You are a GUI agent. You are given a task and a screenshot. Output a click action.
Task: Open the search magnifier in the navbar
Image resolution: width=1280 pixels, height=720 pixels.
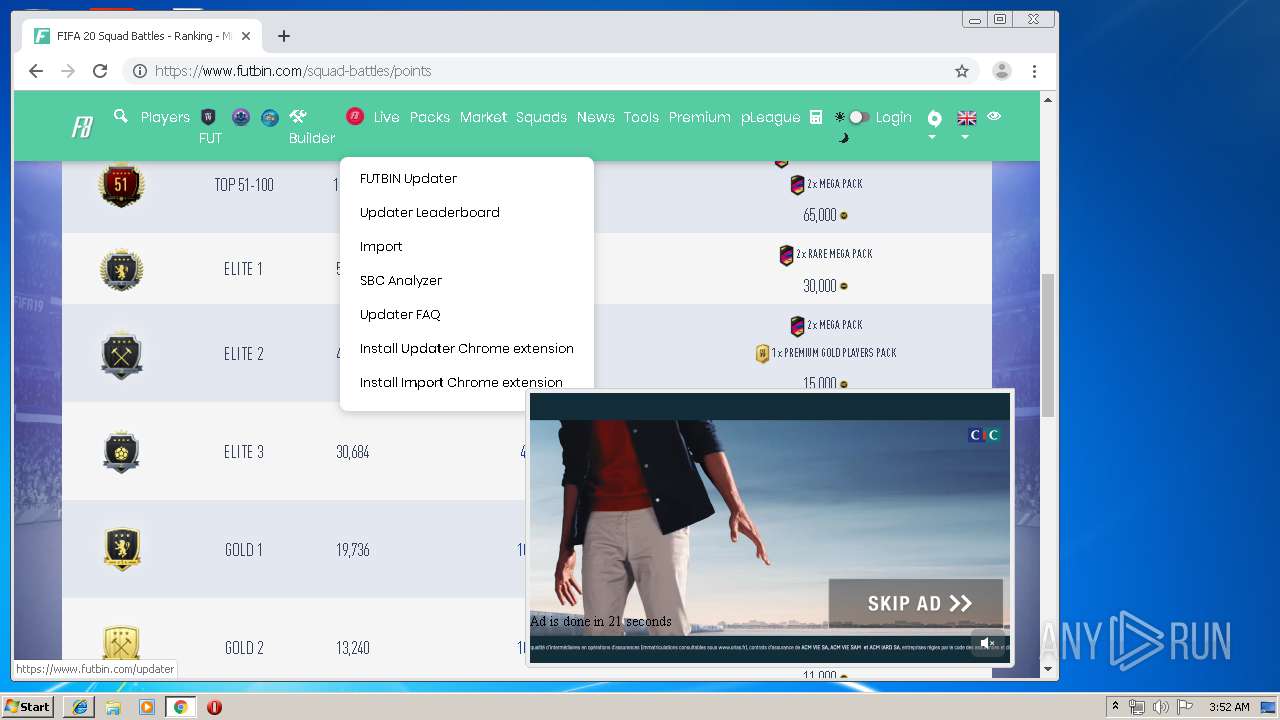[x=121, y=116]
